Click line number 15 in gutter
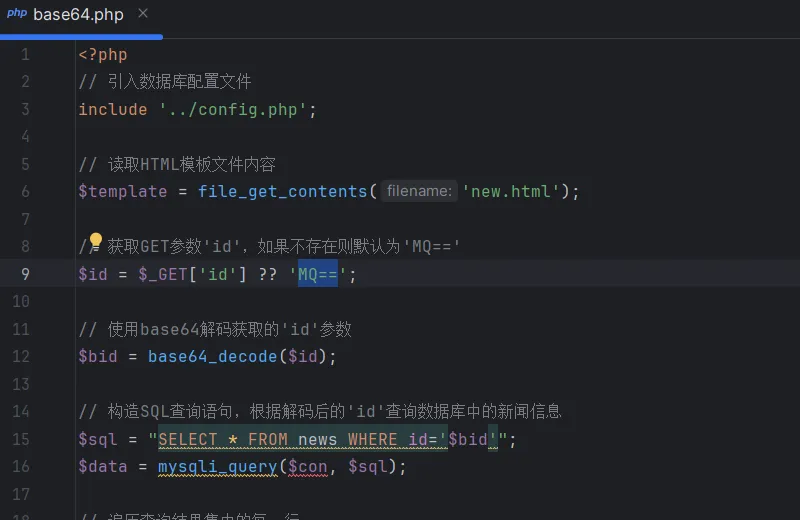The width and height of the screenshot is (800, 520). pos(22,439)
